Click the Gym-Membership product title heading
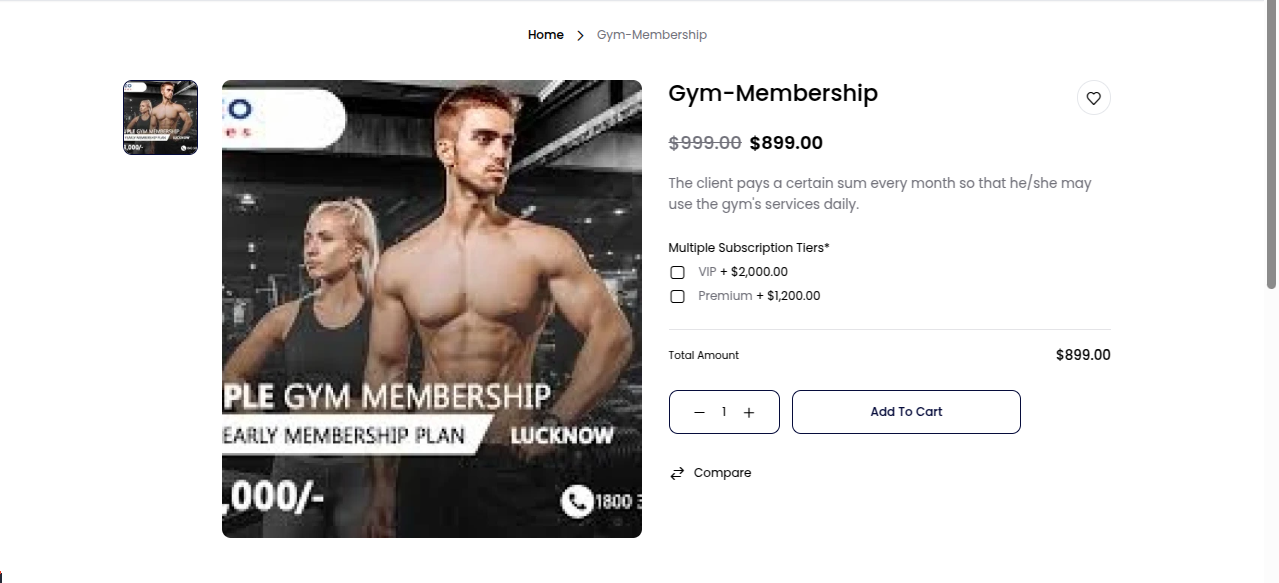The height and width of the screenshot is (583, 1279). click(x=772, y=93)
